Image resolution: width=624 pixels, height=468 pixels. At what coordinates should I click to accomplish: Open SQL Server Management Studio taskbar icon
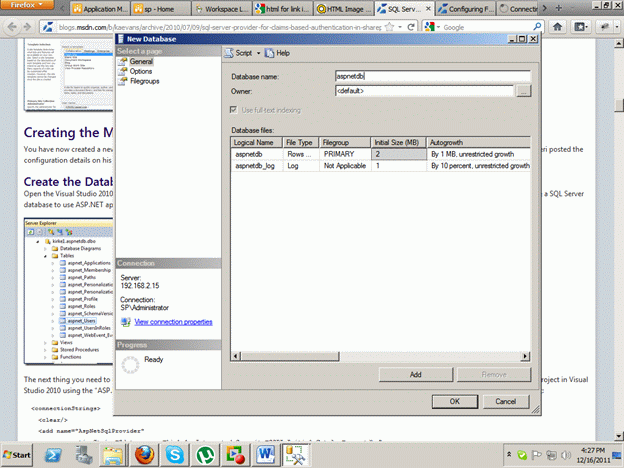pos(295,455)
